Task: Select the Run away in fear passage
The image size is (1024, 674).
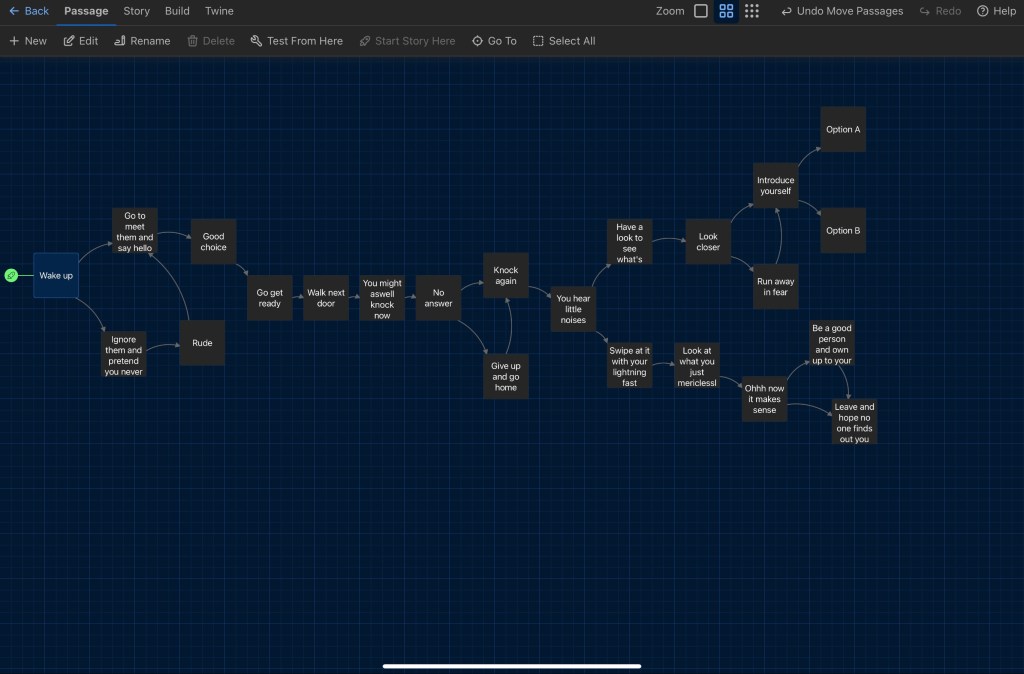Action: click(775, 287)
